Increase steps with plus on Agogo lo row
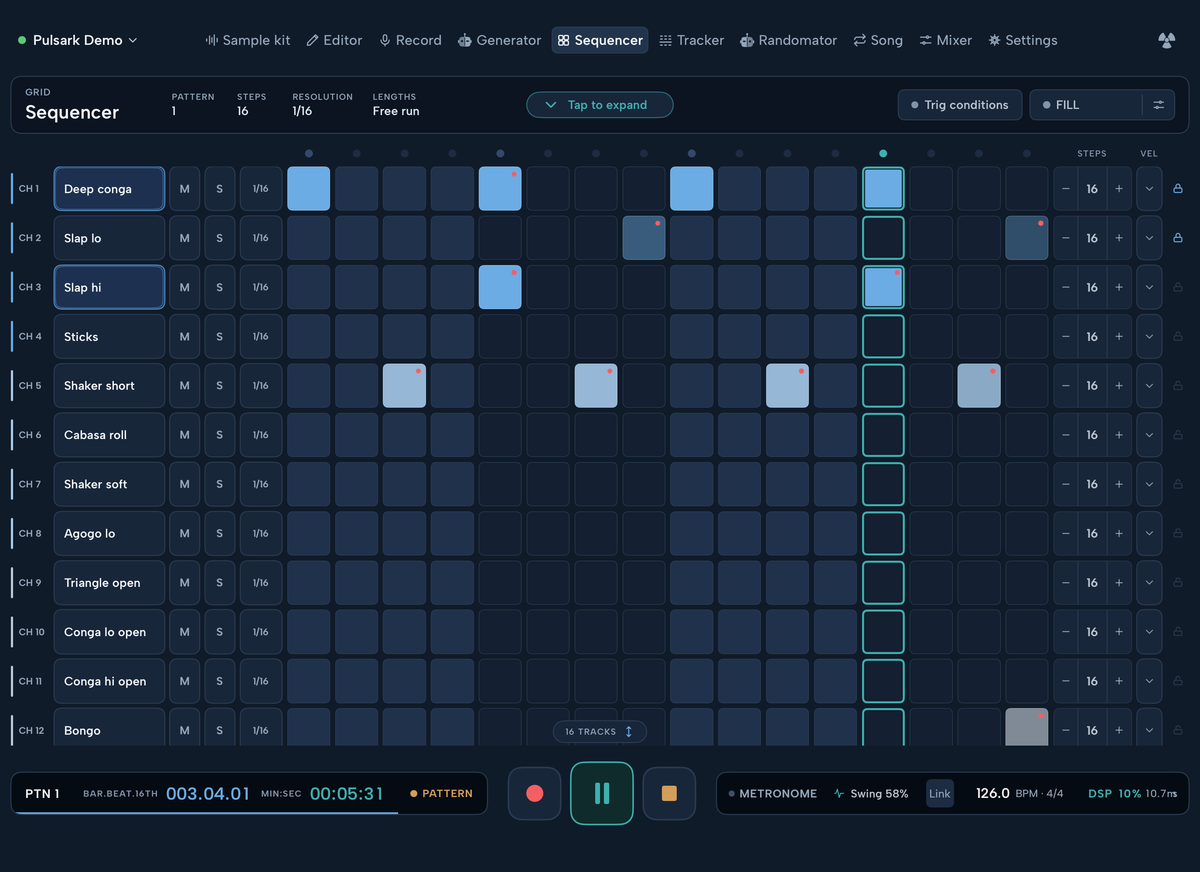This screenshot has width=1200, height=872. tap(1119, 533)
